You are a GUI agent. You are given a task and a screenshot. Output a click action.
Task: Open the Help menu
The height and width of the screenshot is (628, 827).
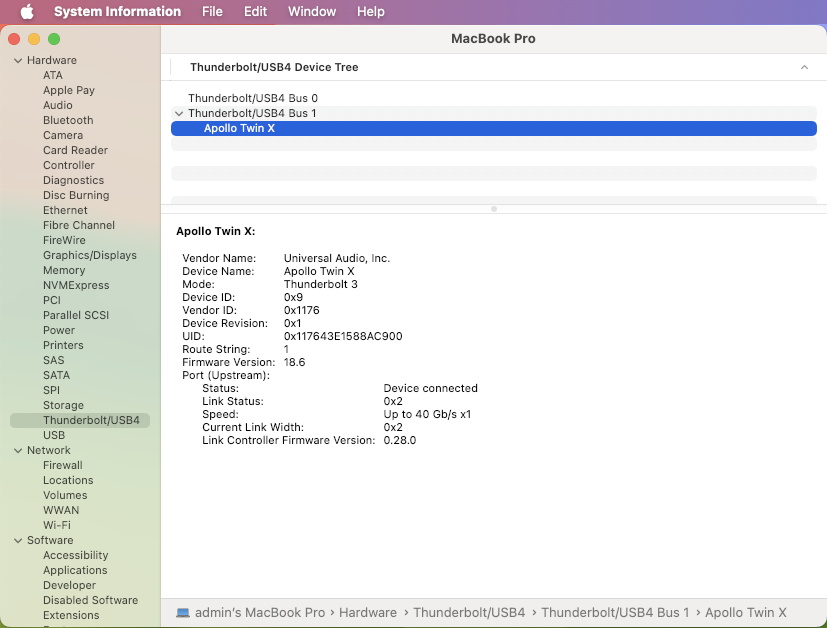(370, 12)
